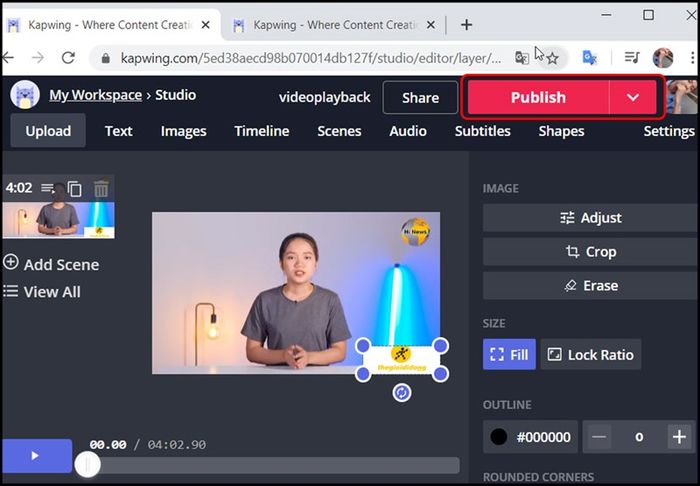
Task: Increase outline width with plus button
Action: coord(679,436)
